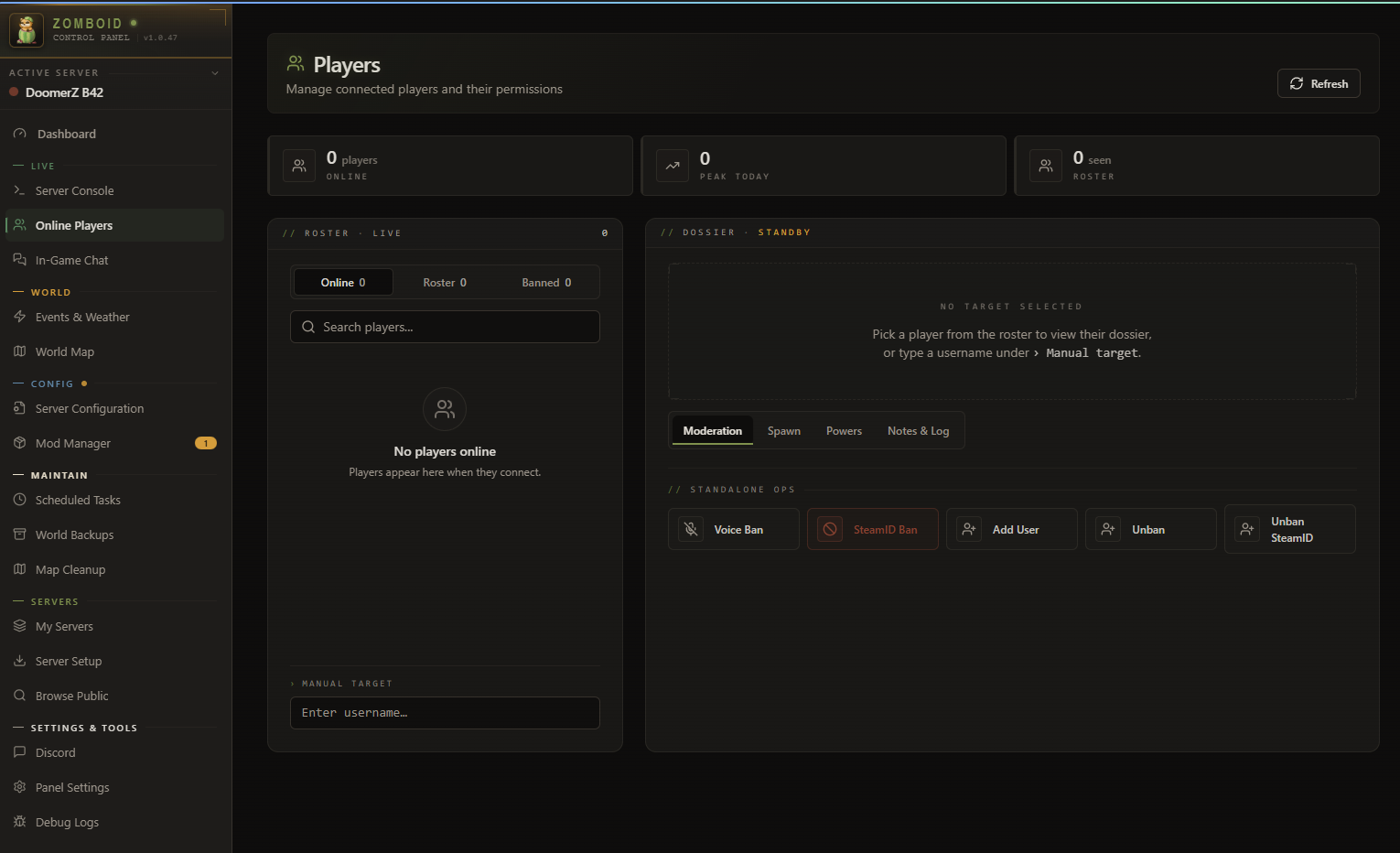Screen dimensions: 1400x853
Task: Click the DoomerZ B42 server name
Action: point(64,92)
